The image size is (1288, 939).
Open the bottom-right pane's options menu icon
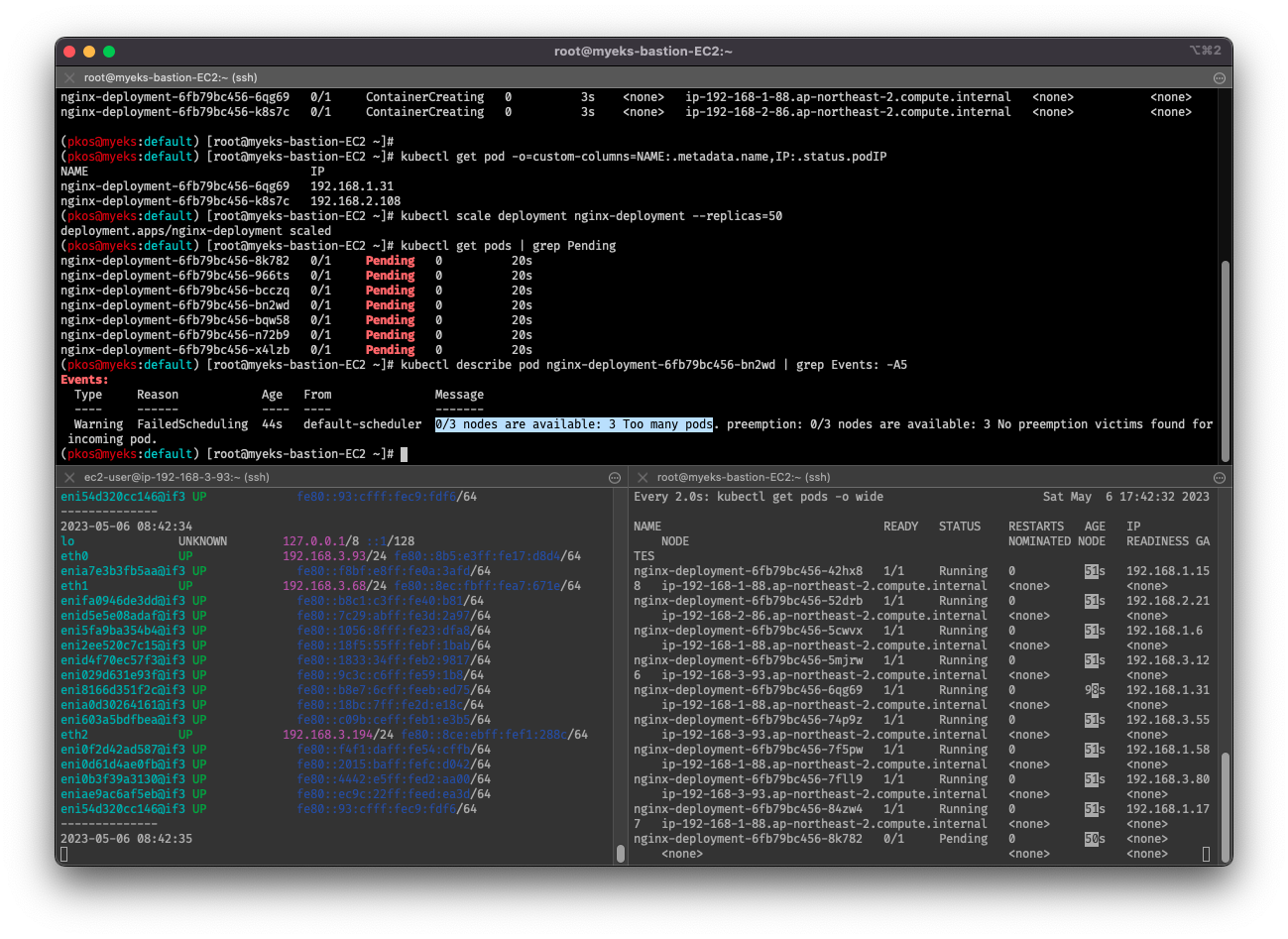tap(1220, 477)
